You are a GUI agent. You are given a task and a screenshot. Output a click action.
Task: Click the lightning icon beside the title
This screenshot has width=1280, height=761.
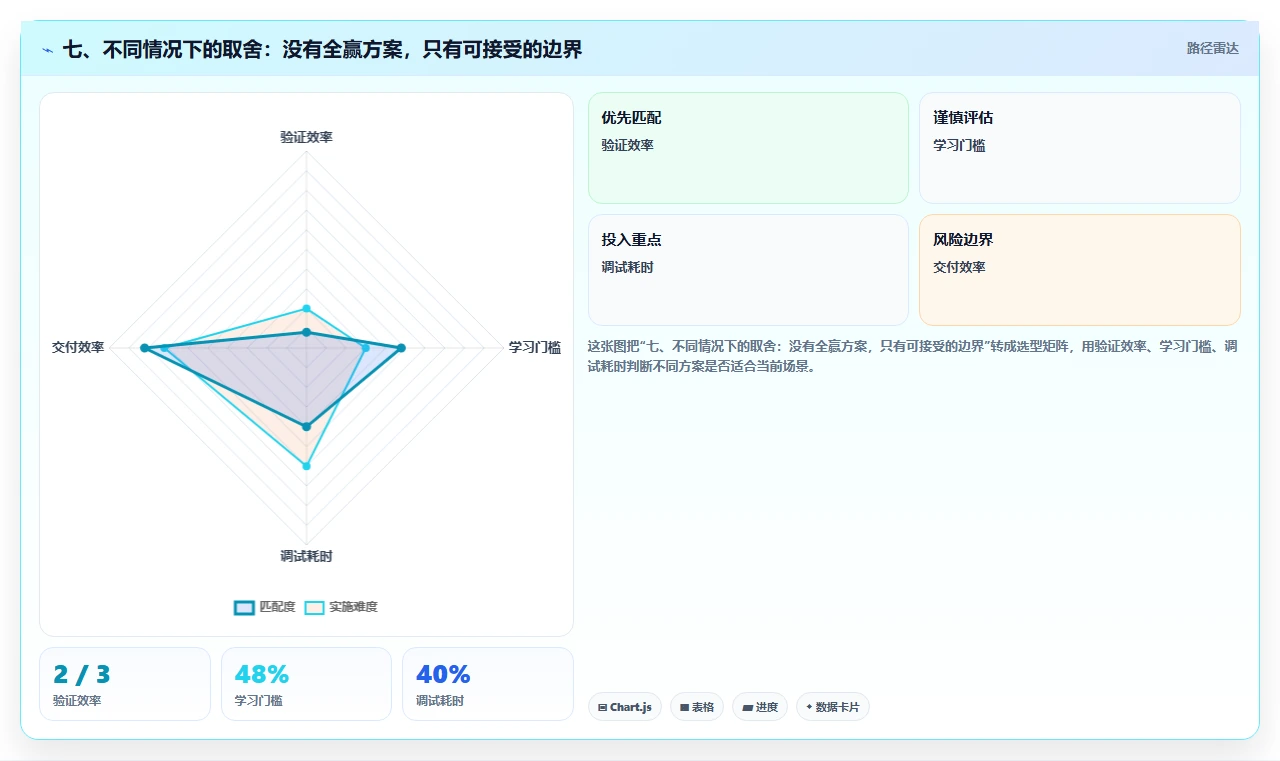pos(48,50)
